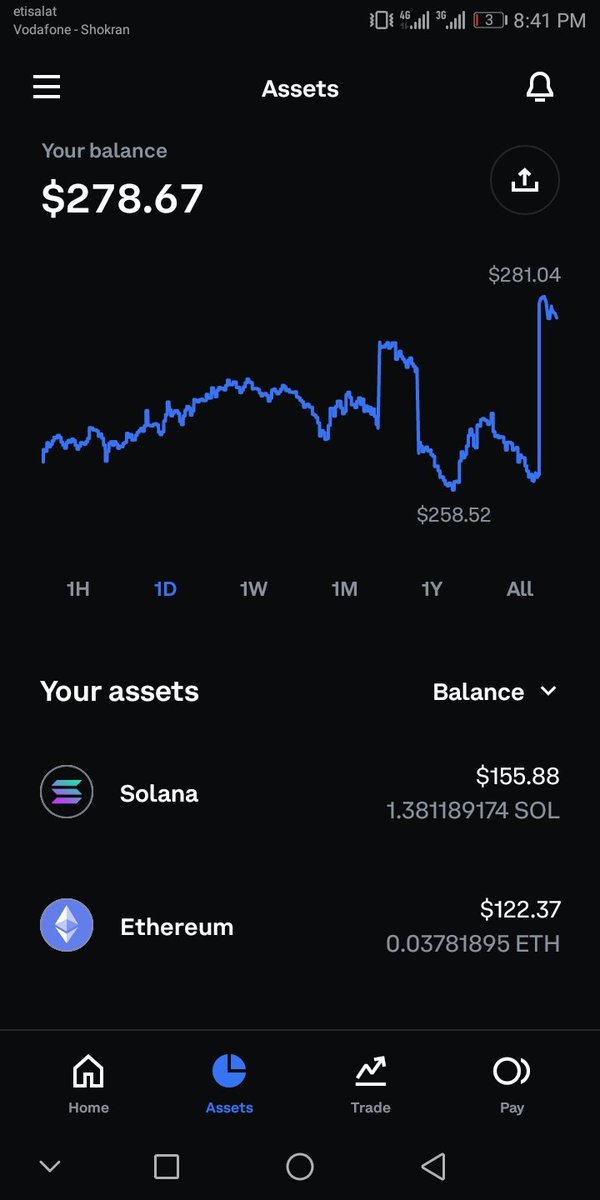Select the 1M chart time range
Viewport: 600px width, 1200px height.
coord(344,589)
